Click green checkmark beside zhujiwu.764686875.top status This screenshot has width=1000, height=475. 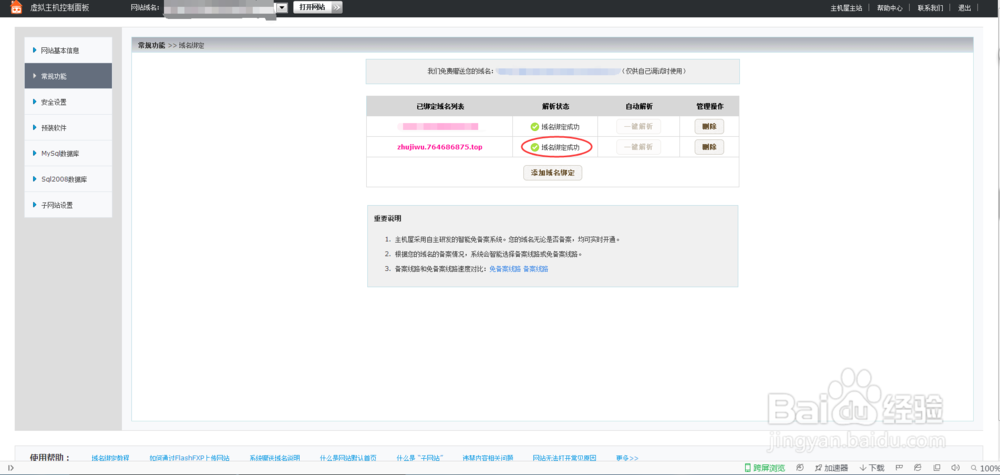point(534,147)
